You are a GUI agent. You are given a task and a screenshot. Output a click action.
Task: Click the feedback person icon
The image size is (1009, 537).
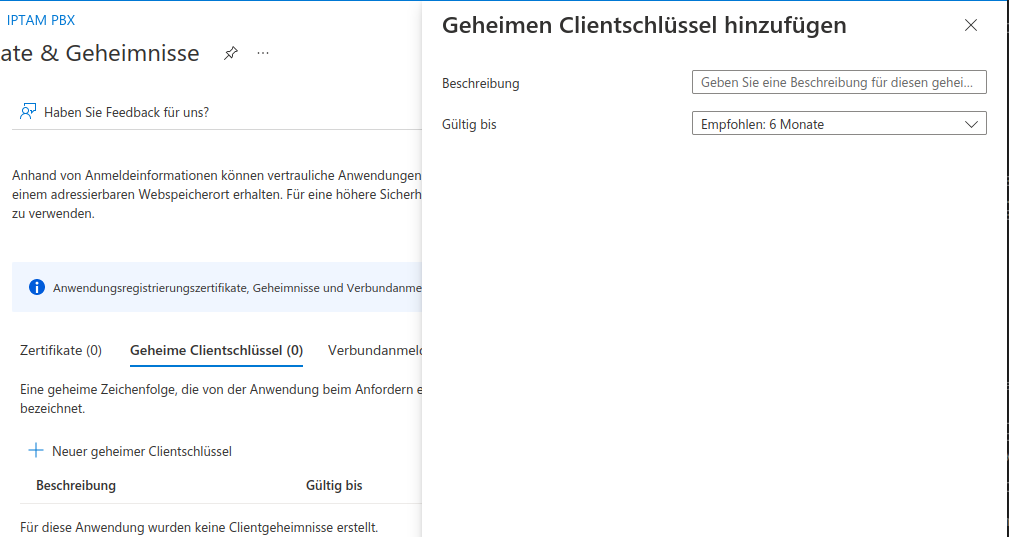(x=28, y=112)
